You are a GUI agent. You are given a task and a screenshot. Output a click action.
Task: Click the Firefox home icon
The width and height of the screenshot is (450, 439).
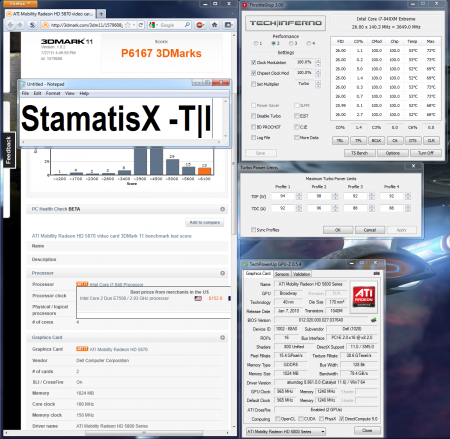[214, 25]
